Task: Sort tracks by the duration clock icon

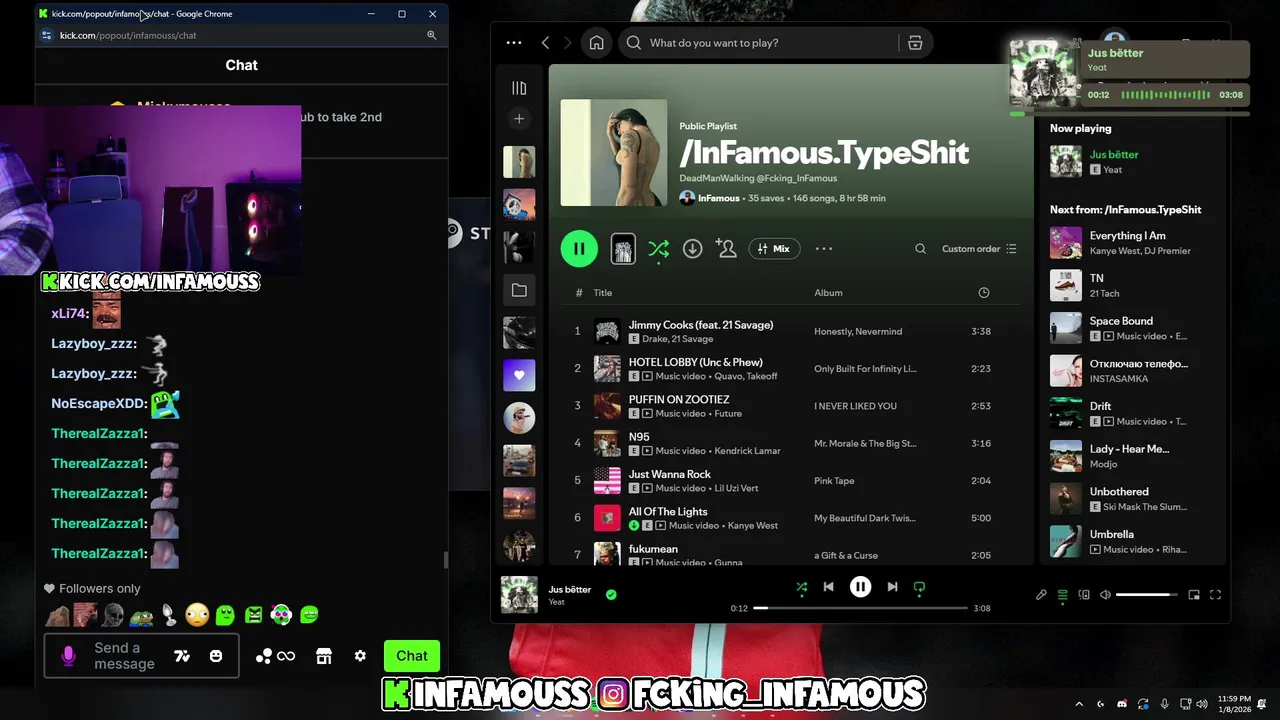Action: tap(984, 293)
